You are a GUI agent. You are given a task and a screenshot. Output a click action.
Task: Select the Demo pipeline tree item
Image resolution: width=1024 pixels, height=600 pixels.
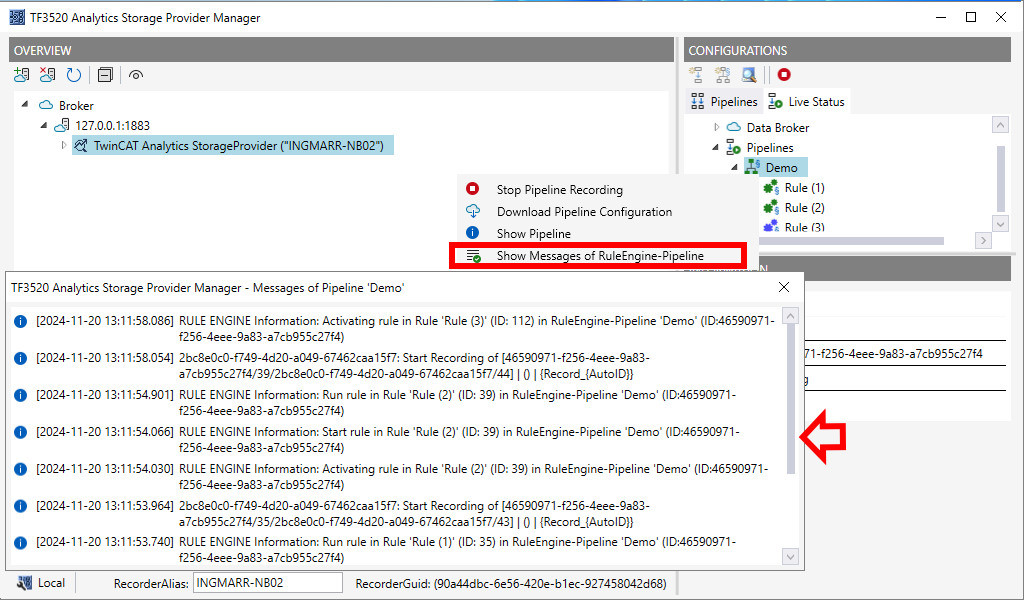tap(776, 168)
